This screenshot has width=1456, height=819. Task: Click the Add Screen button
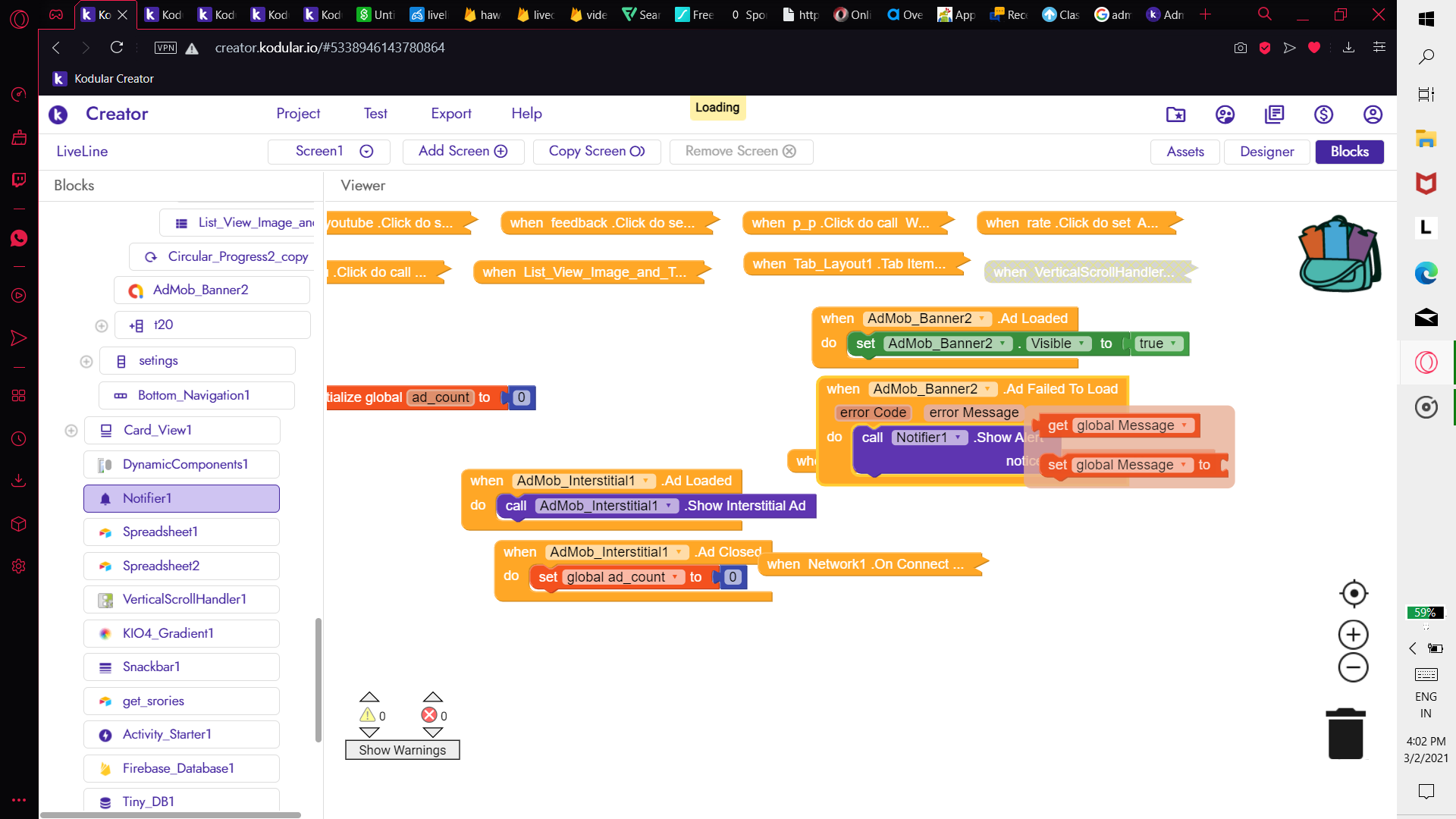(x=463, y=152)
